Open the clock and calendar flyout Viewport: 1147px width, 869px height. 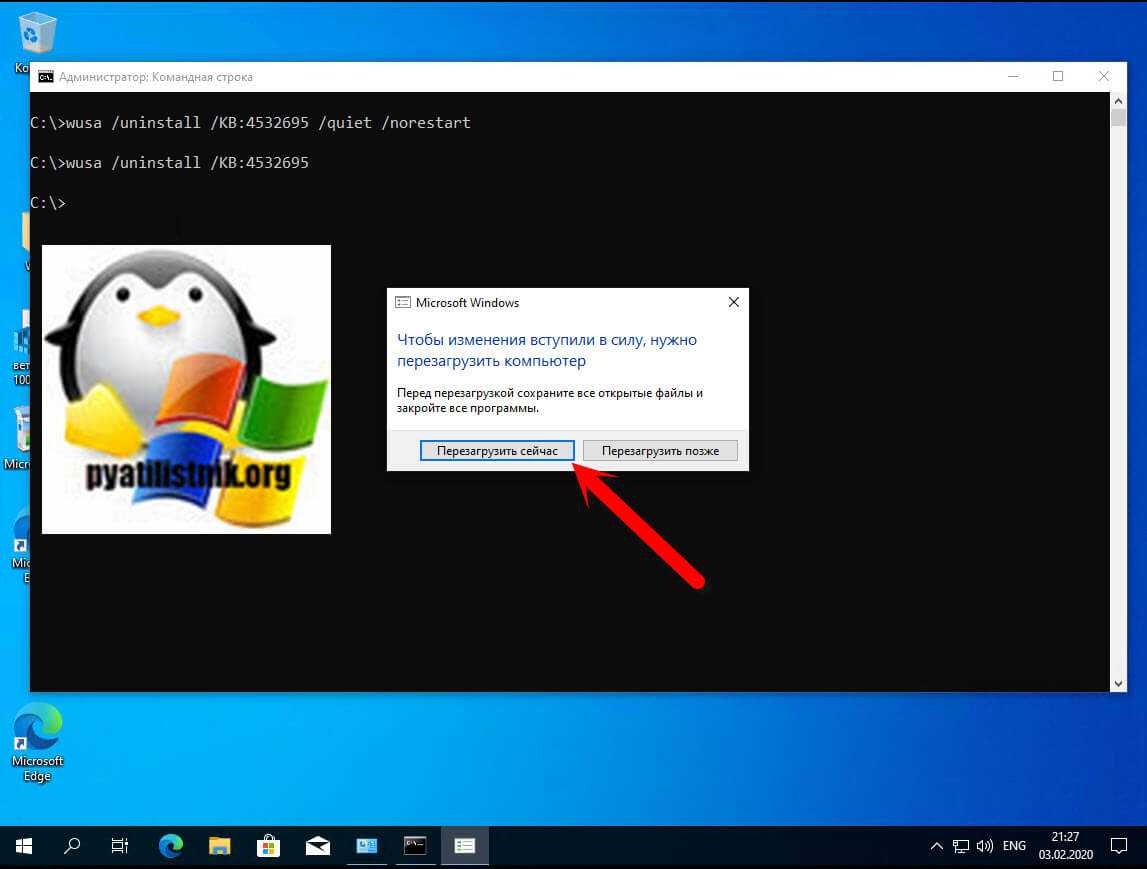1065,846
